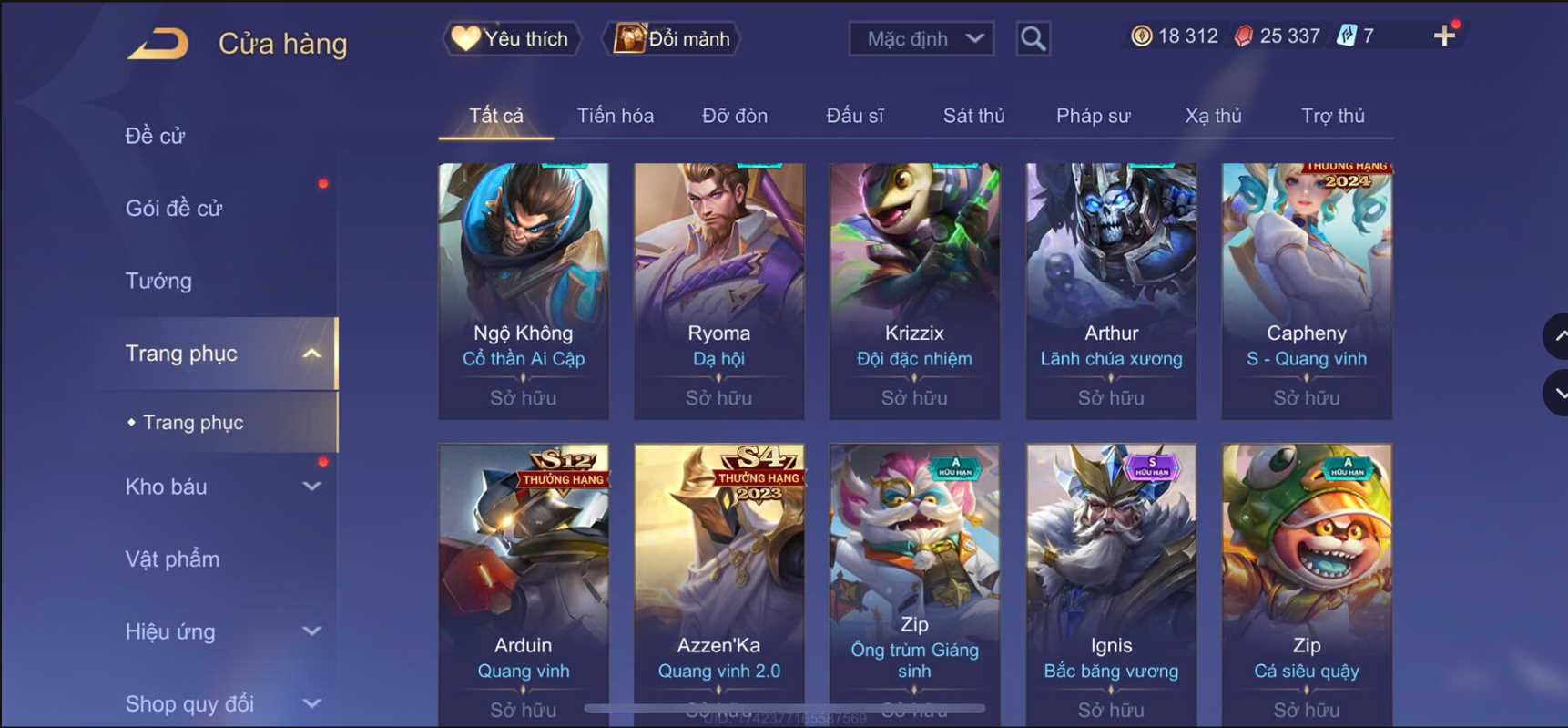Switch to the Pháp sư tab
This screenshot has width=1568, height=728.
(1093, 116)
